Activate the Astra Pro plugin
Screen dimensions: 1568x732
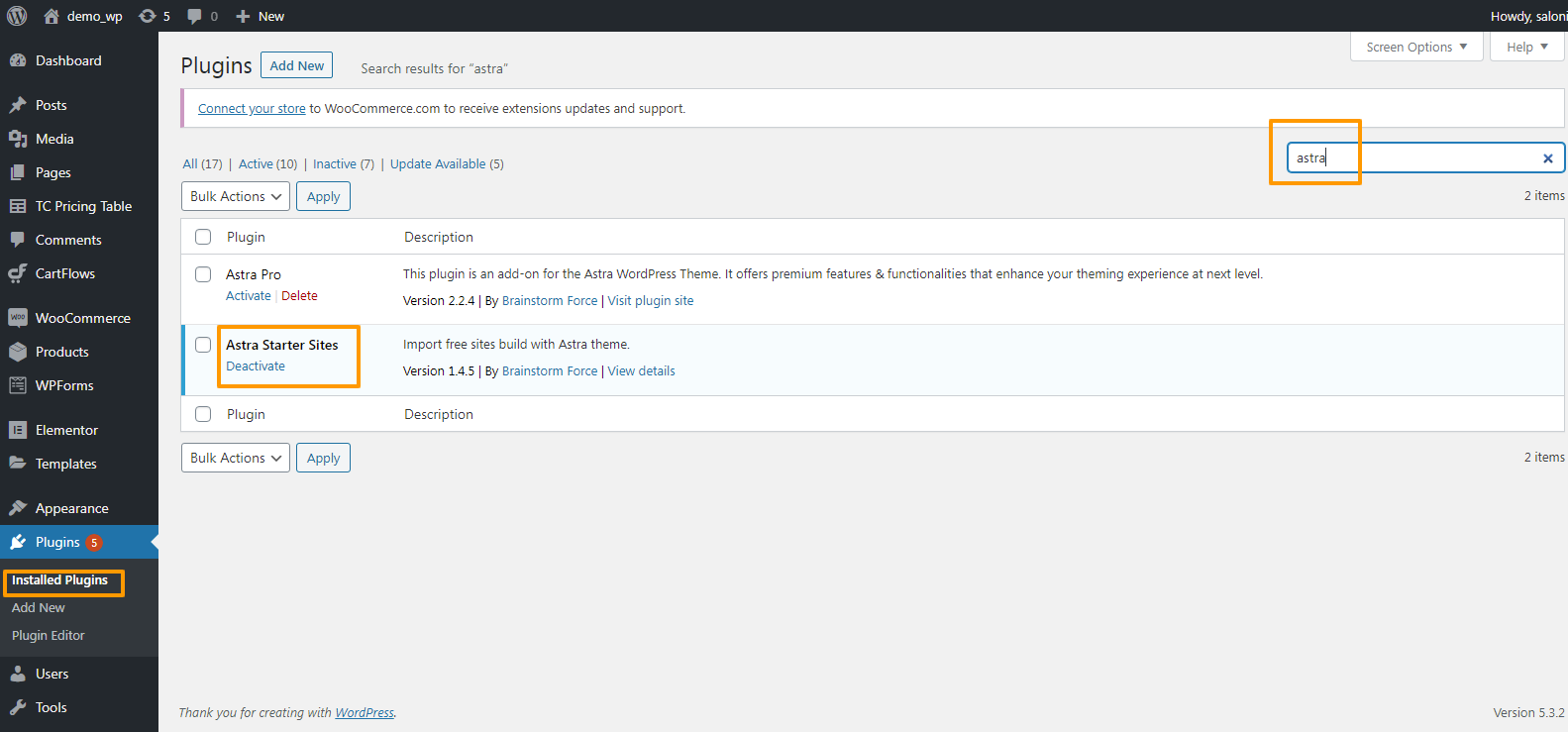249,296
